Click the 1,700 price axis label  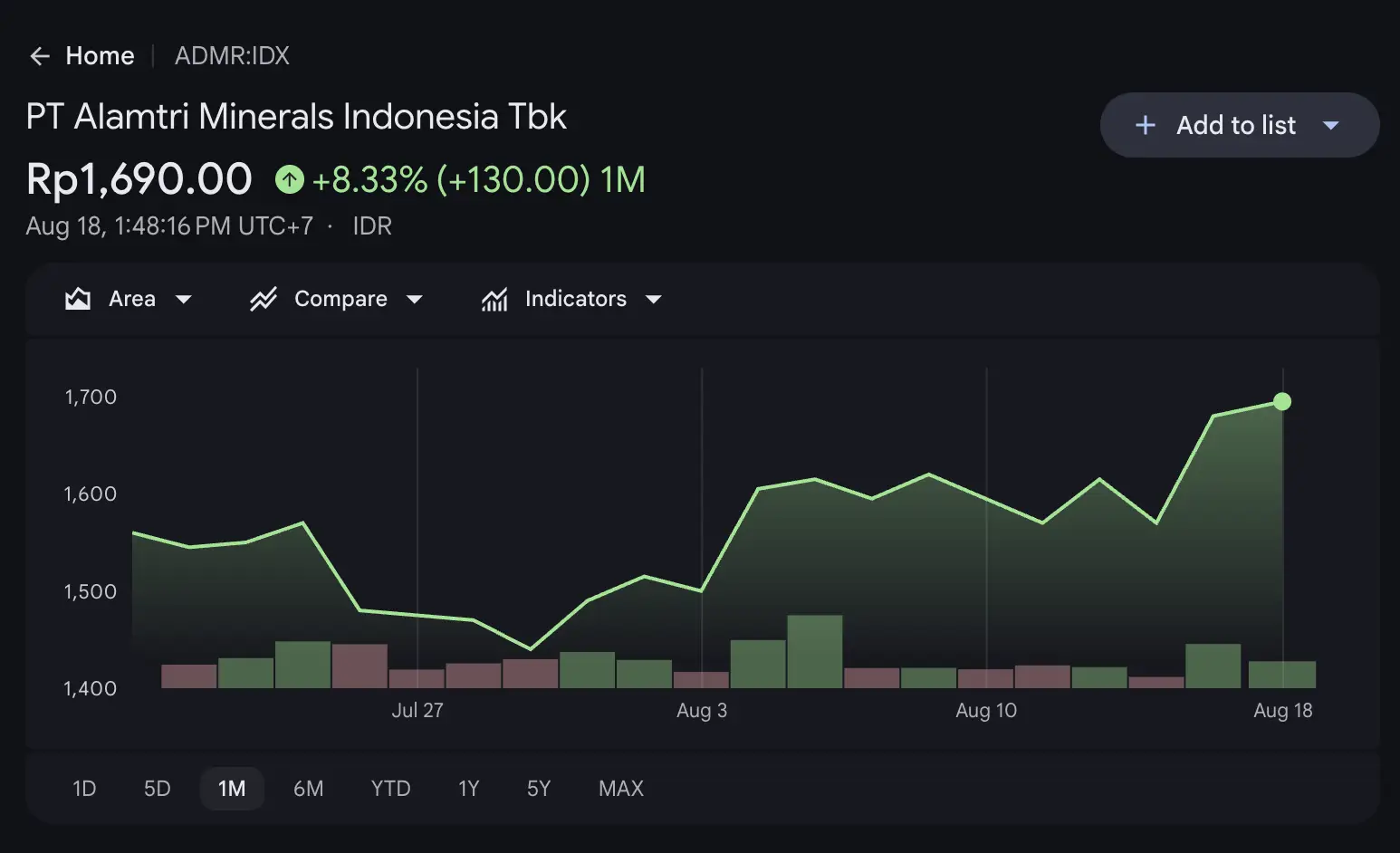point(91,397)
